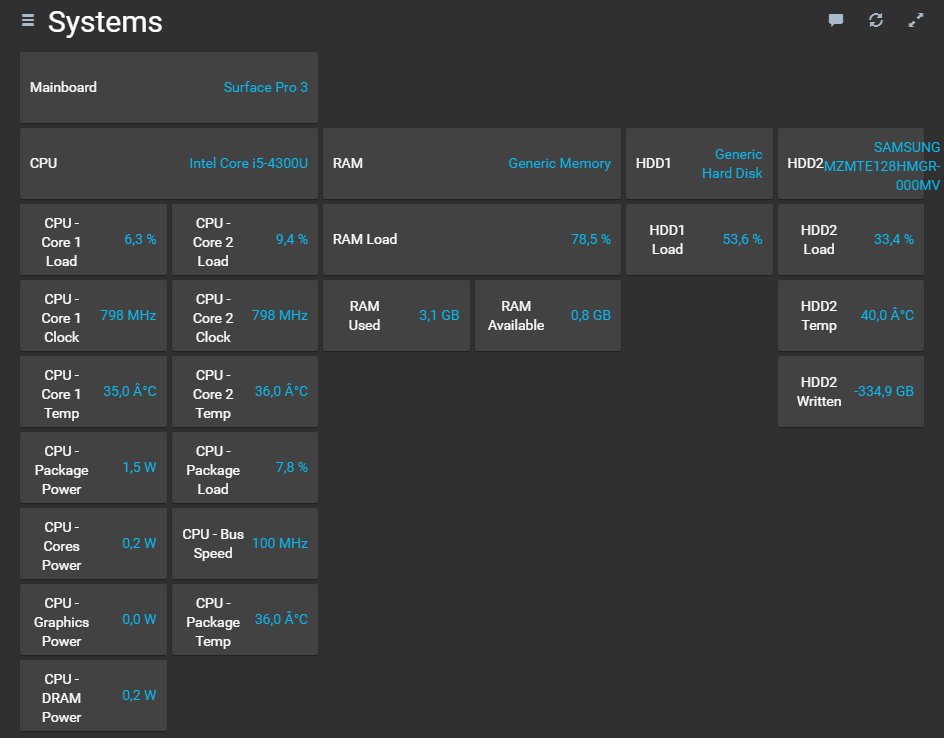Image resolution: width=944 pixels, height=738 pixels.
Task: Expand the RAM Used tile details
Action: point(396,315)
